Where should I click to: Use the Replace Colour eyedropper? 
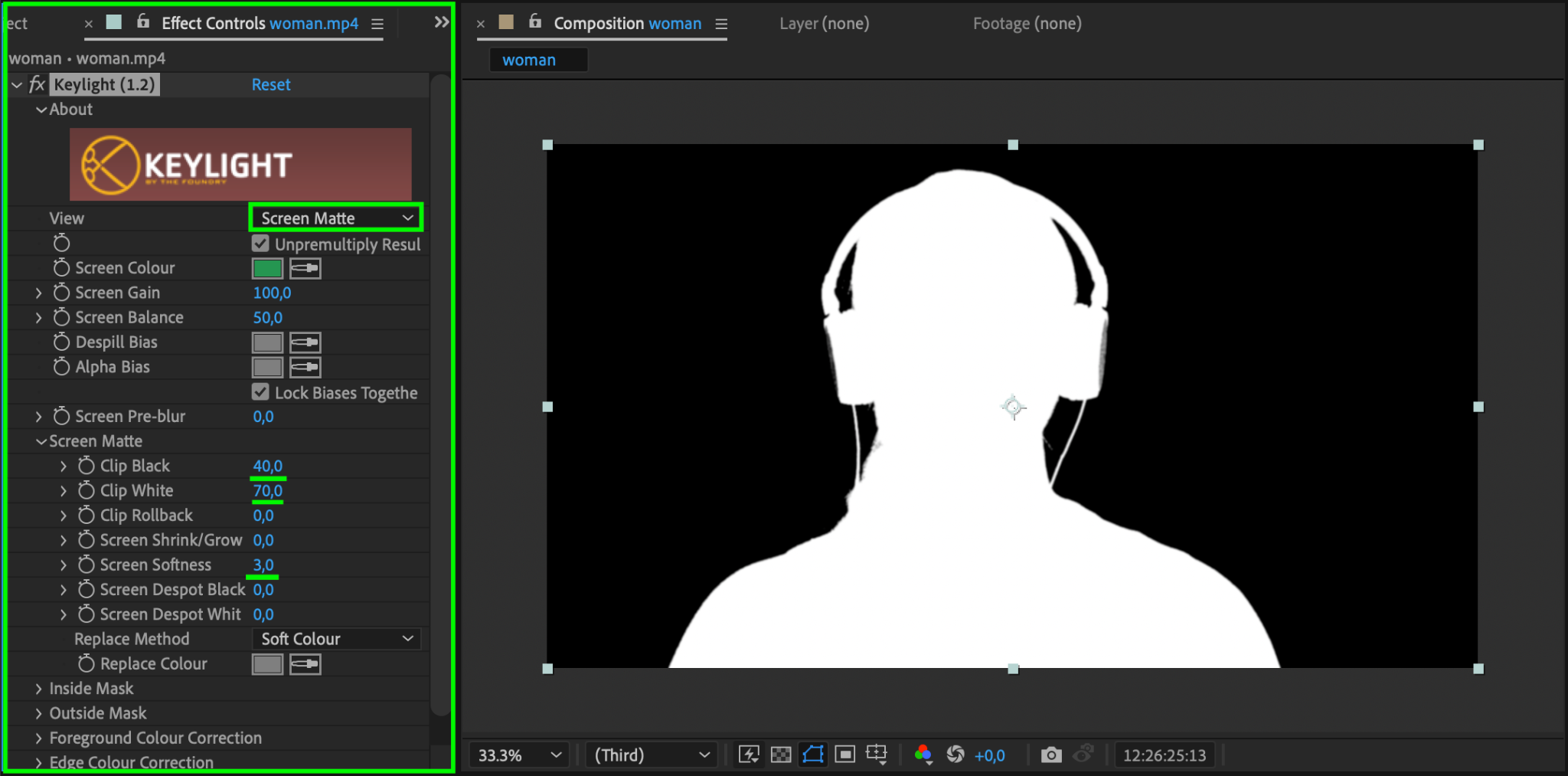(x=305, y=664)
